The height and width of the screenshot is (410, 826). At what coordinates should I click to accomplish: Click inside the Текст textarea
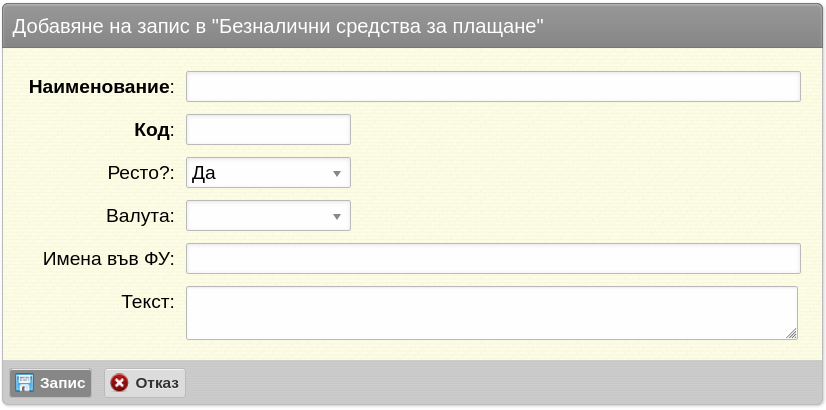(490, 313)
